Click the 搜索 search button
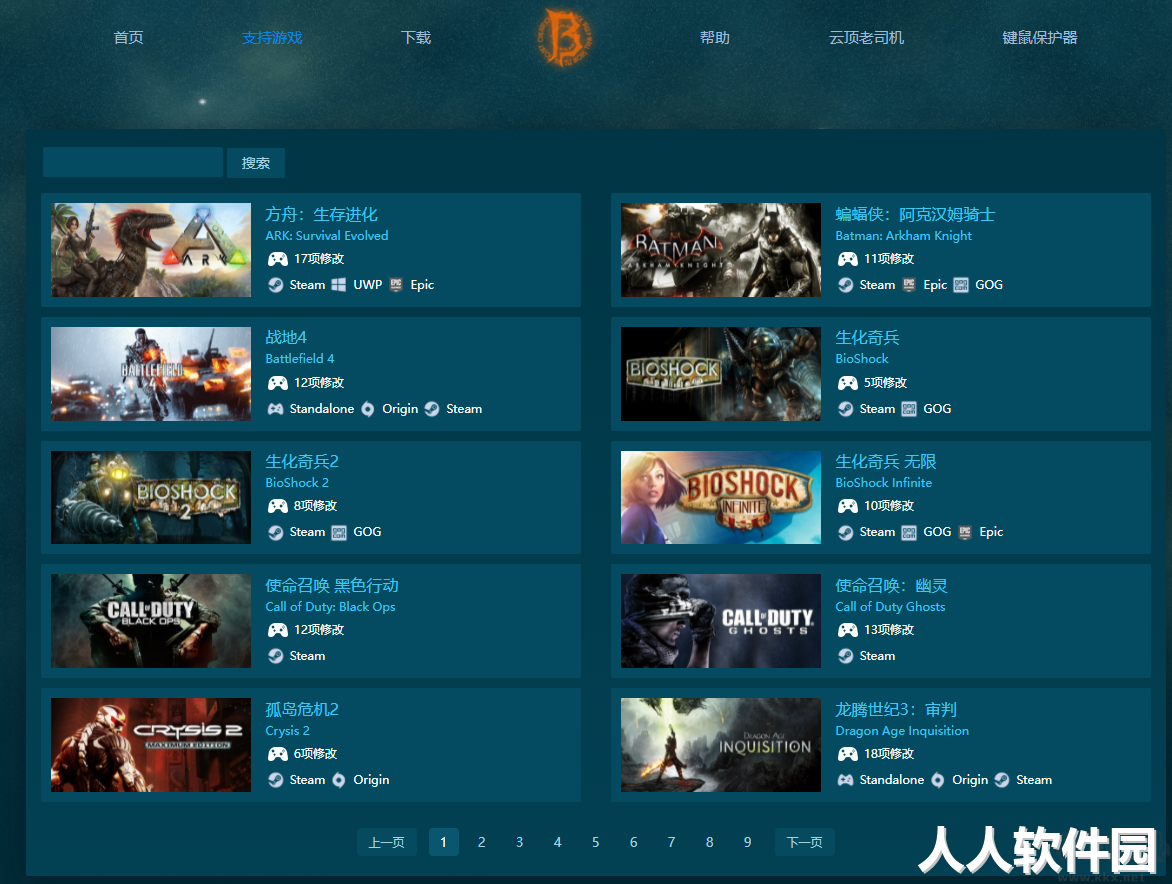Screen dimensions: 1172x884 pyautogui.click(x=256, y=163)
